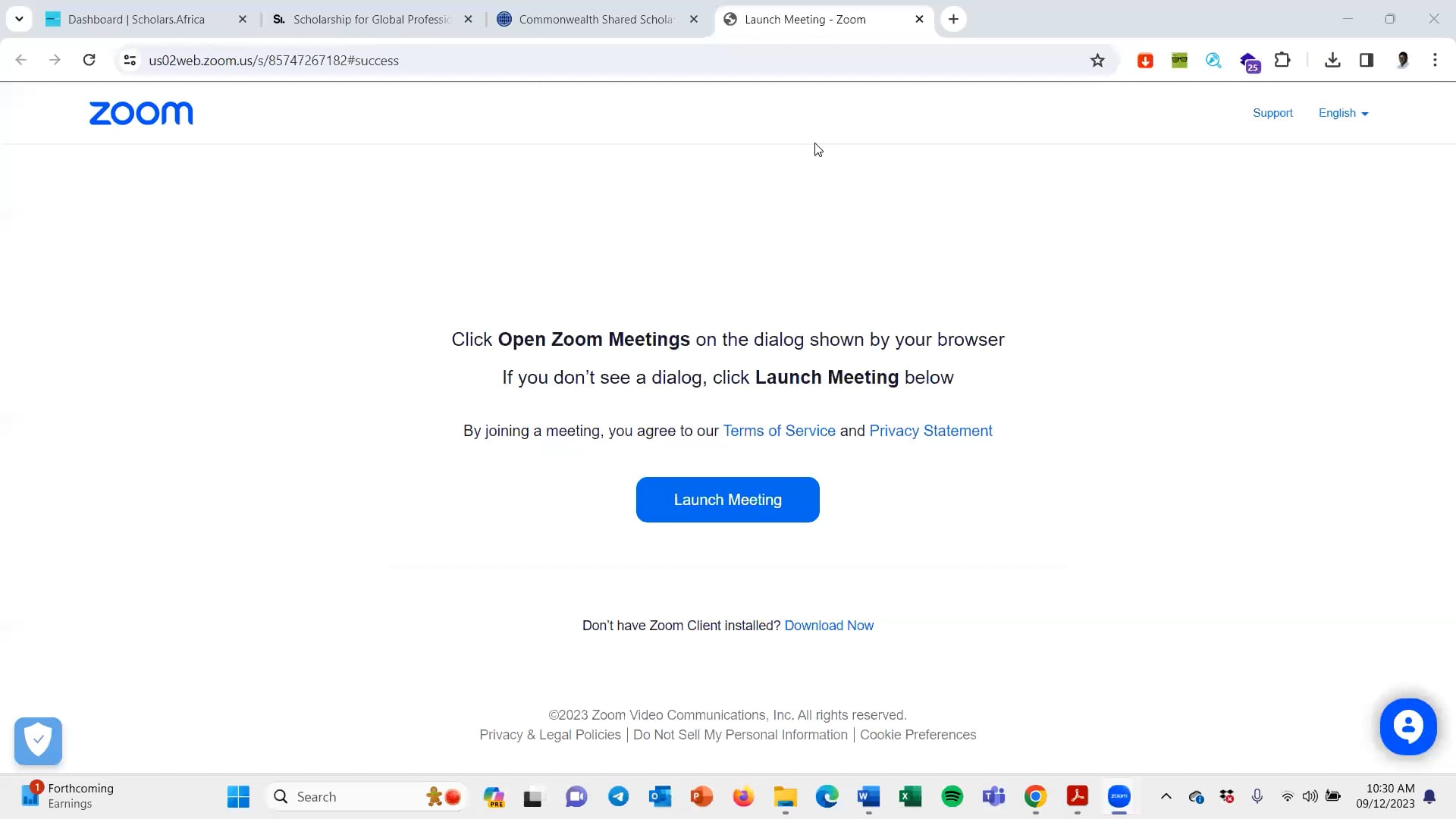Image resolution: width=1456 pixels, height=819 pixels.
Task: Click the Microsoft Teams taskbar icon
Action: [994, 797]
